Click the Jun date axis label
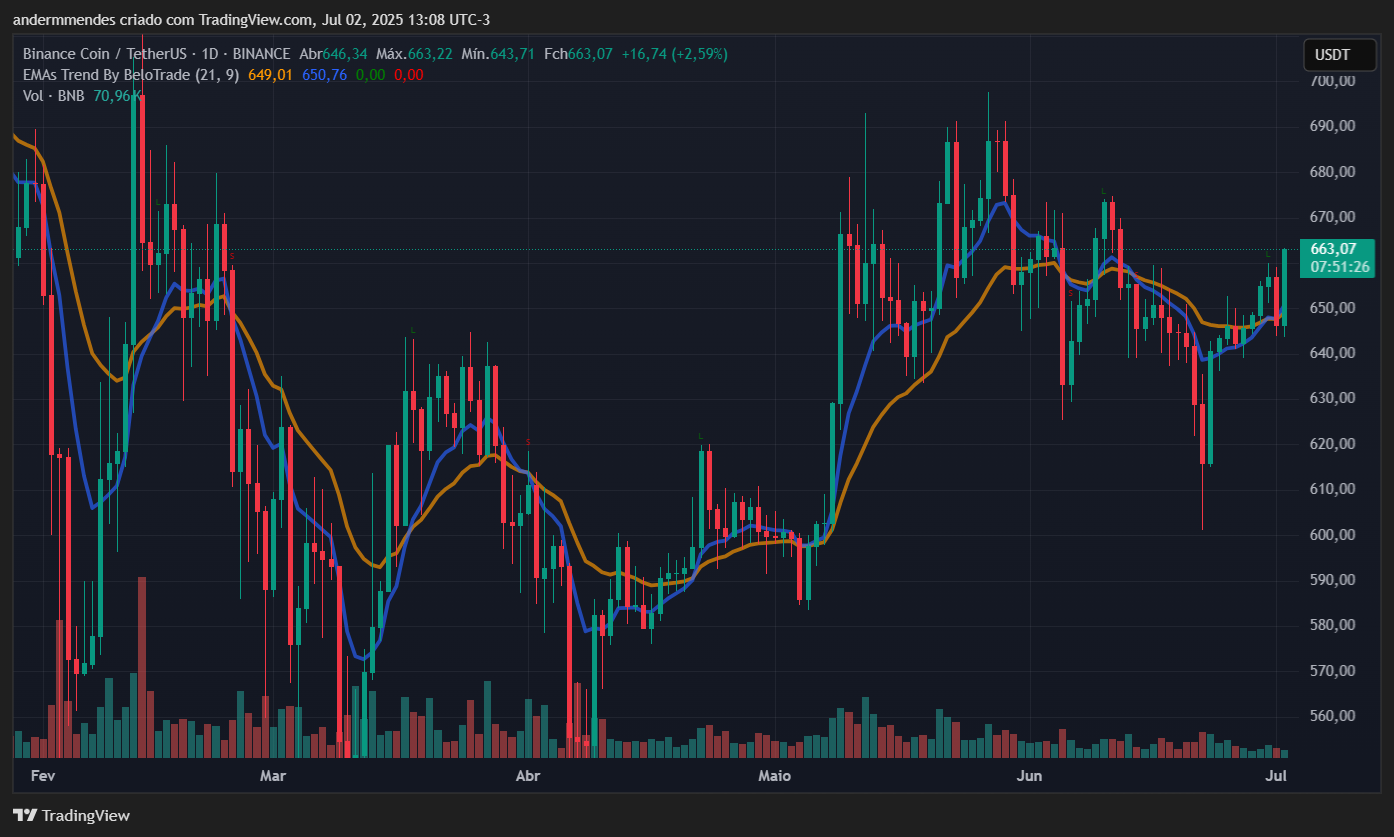 click(1028, 776)
